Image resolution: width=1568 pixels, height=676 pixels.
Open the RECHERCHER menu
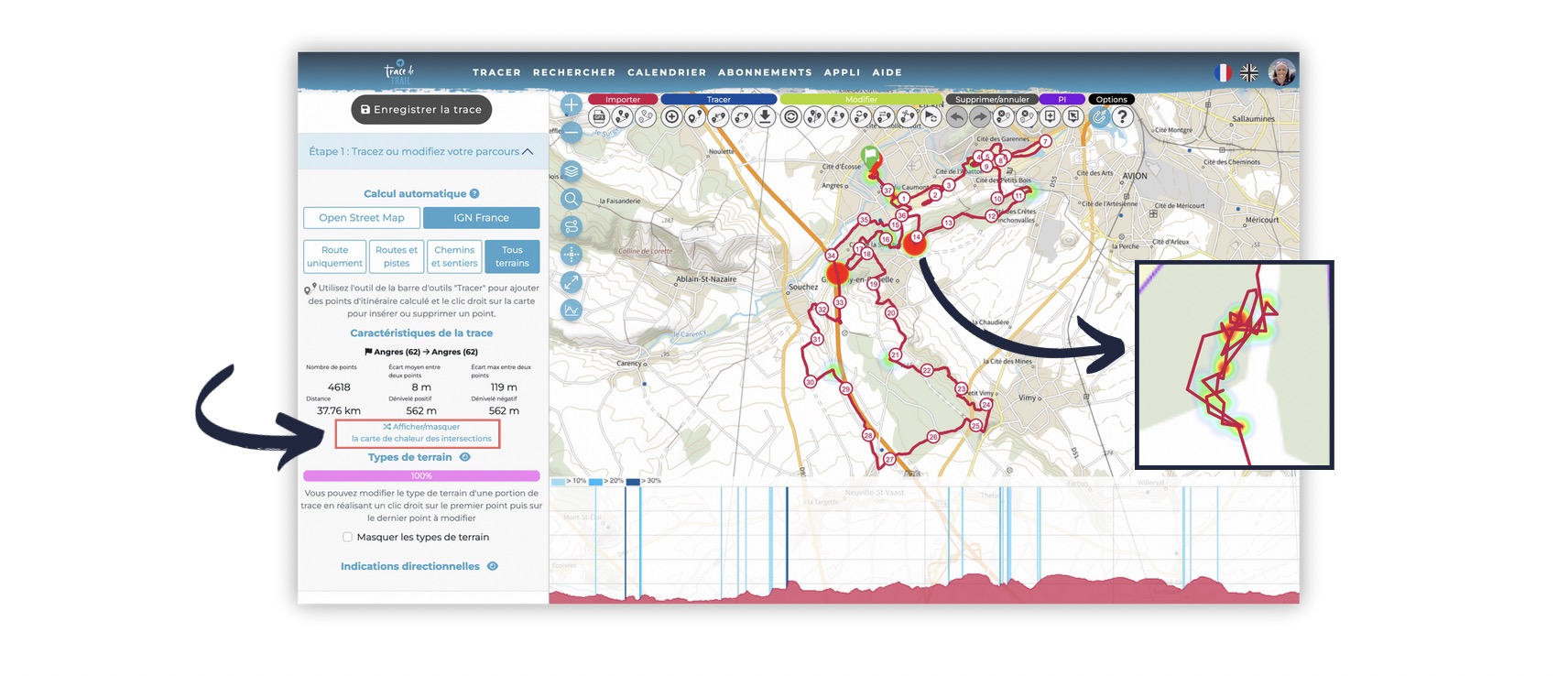coord(574,72)
